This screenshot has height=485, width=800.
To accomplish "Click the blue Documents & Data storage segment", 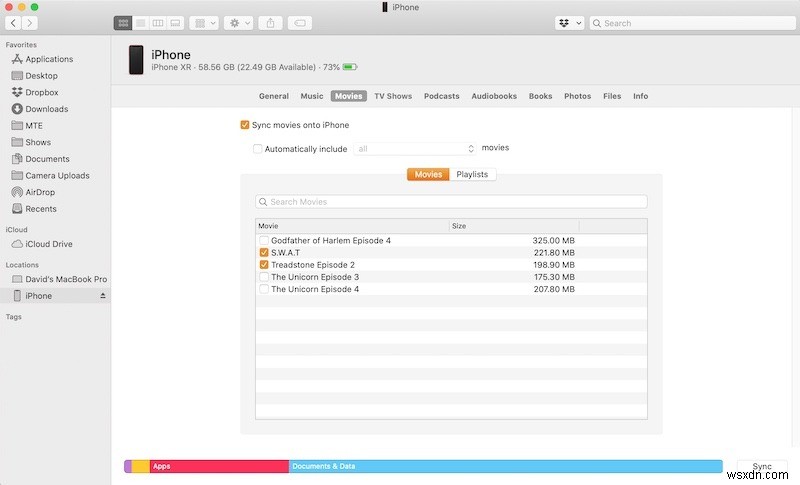I will [x=506, y=466].
